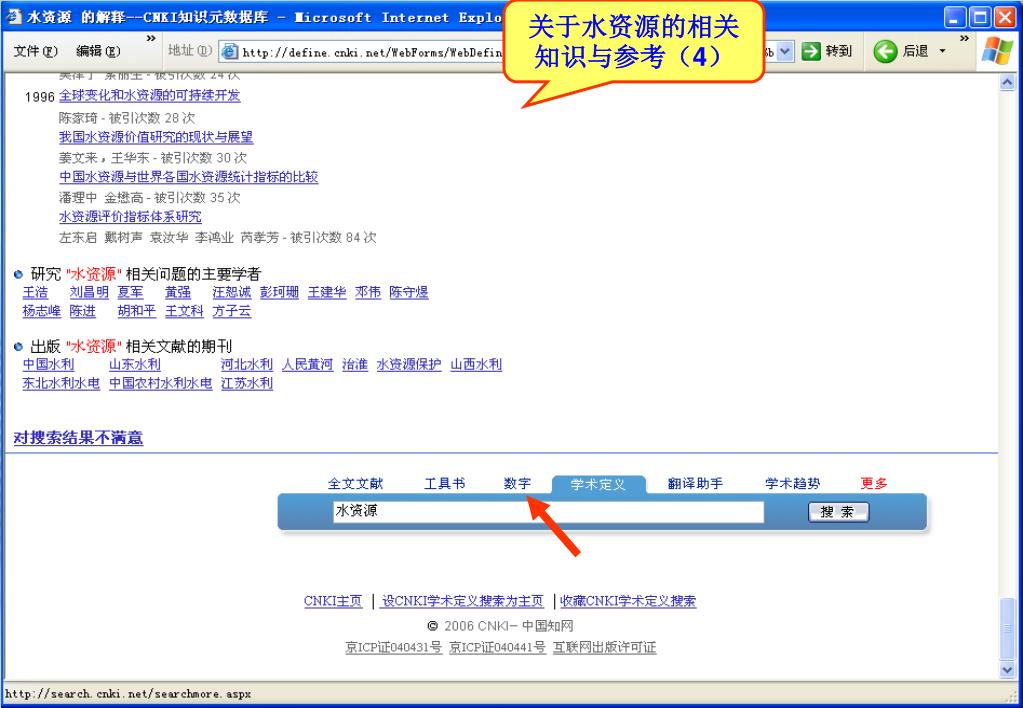Image resolution: width=1023 pixels, height=708 pixels.
Task: Click scholar 王文科
Action: (184, 311)
